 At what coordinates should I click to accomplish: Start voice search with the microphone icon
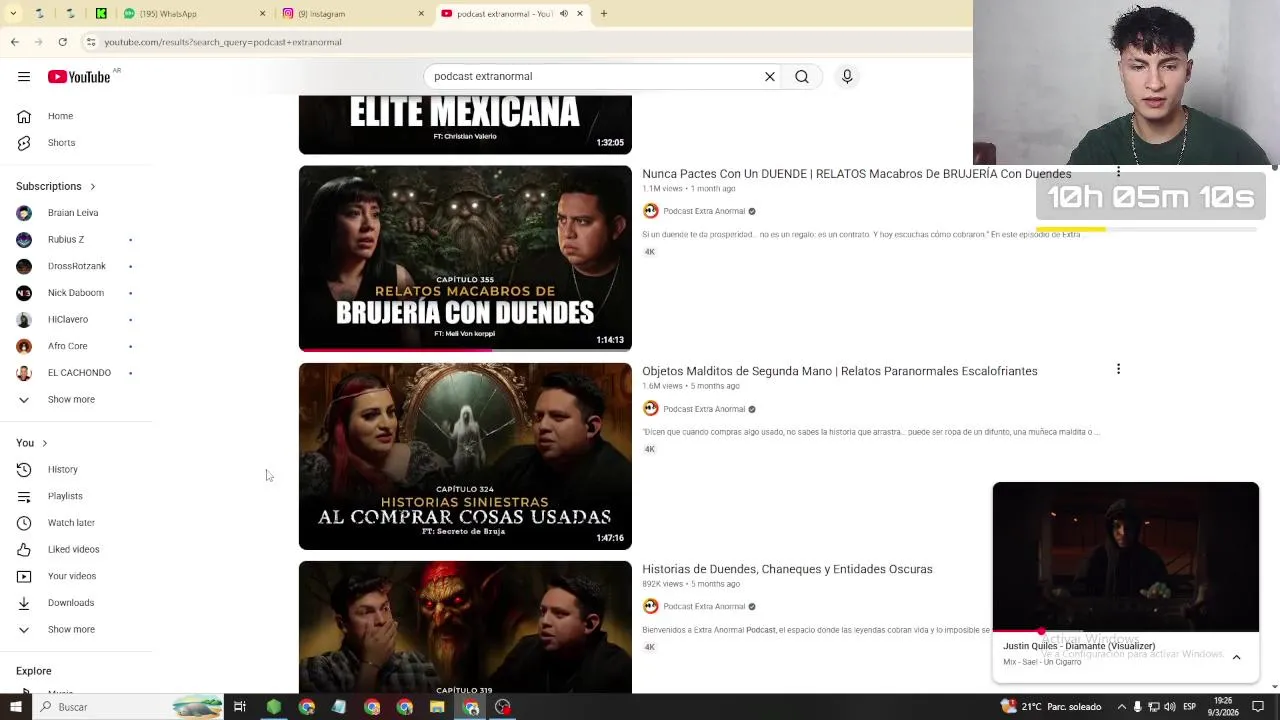(x=847, y=77)
